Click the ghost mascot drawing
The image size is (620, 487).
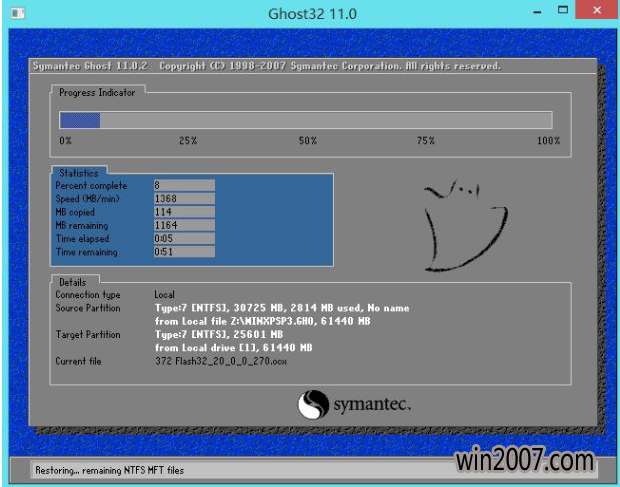pyautogui.click(x=465, y=225)
